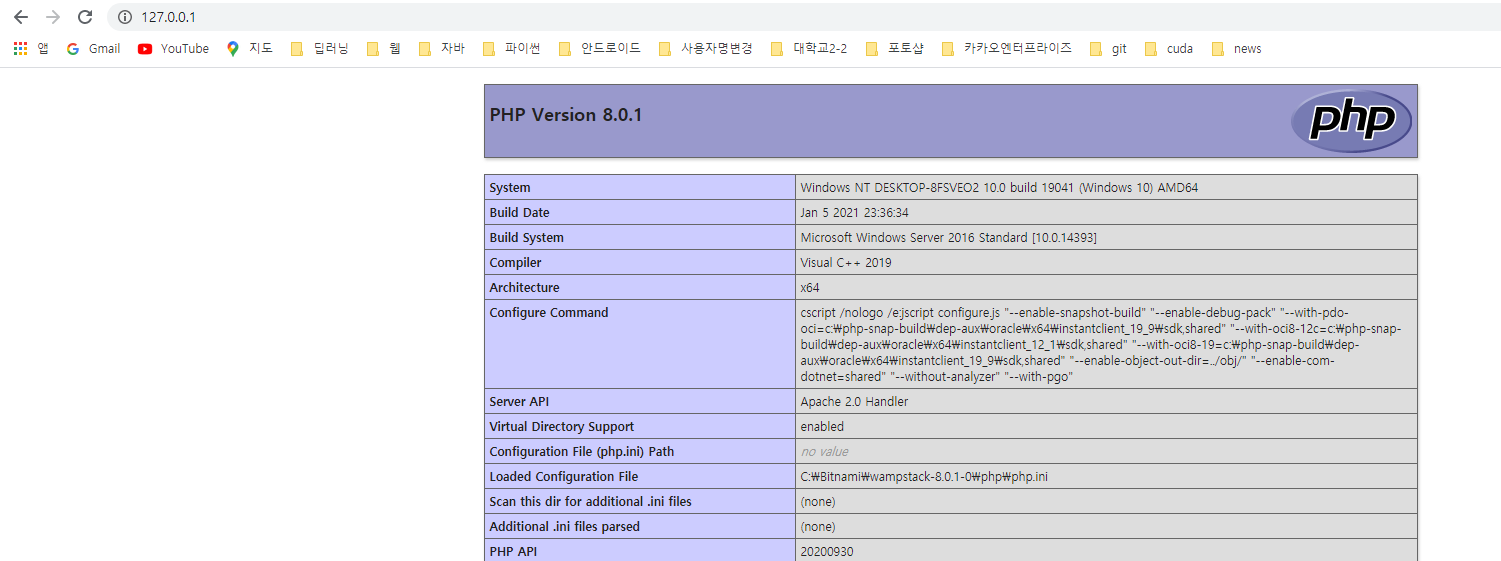Click the PHP API label

pos(513,552)
